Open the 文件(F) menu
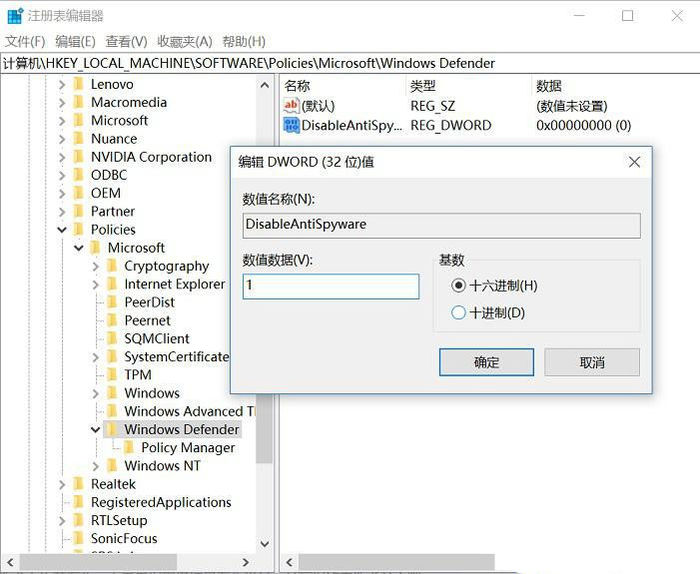 (25, 41)
